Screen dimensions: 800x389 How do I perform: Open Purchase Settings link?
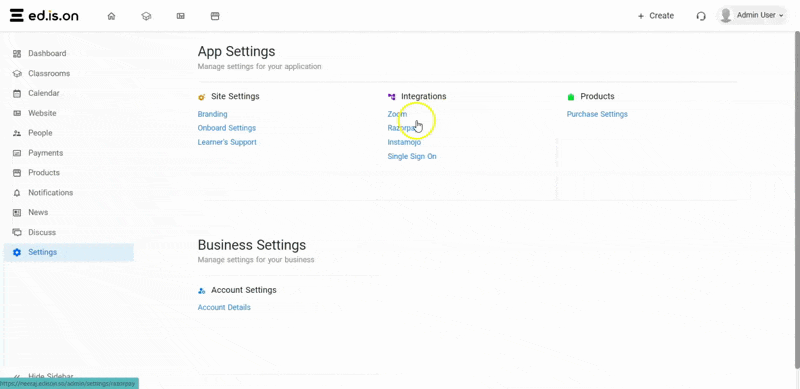(x=597, y=114)
